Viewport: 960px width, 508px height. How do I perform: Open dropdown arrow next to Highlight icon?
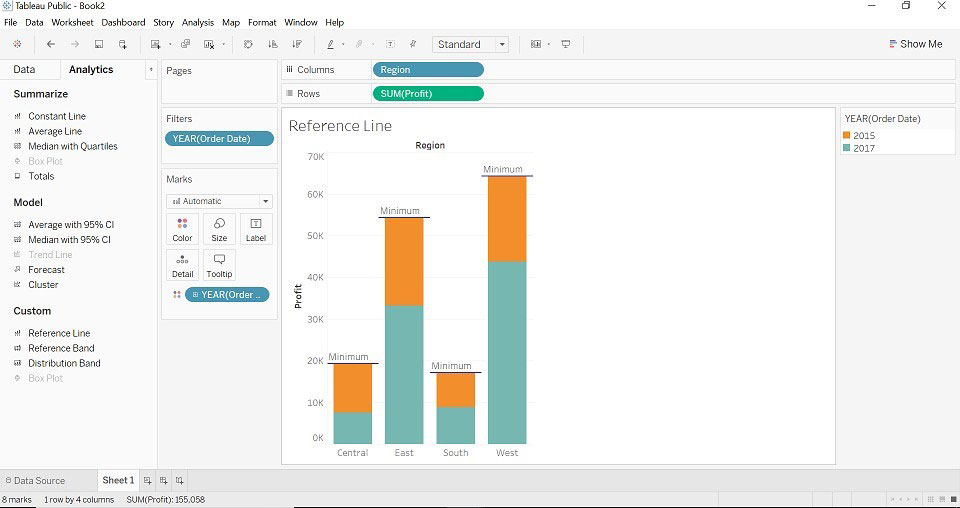343,44
